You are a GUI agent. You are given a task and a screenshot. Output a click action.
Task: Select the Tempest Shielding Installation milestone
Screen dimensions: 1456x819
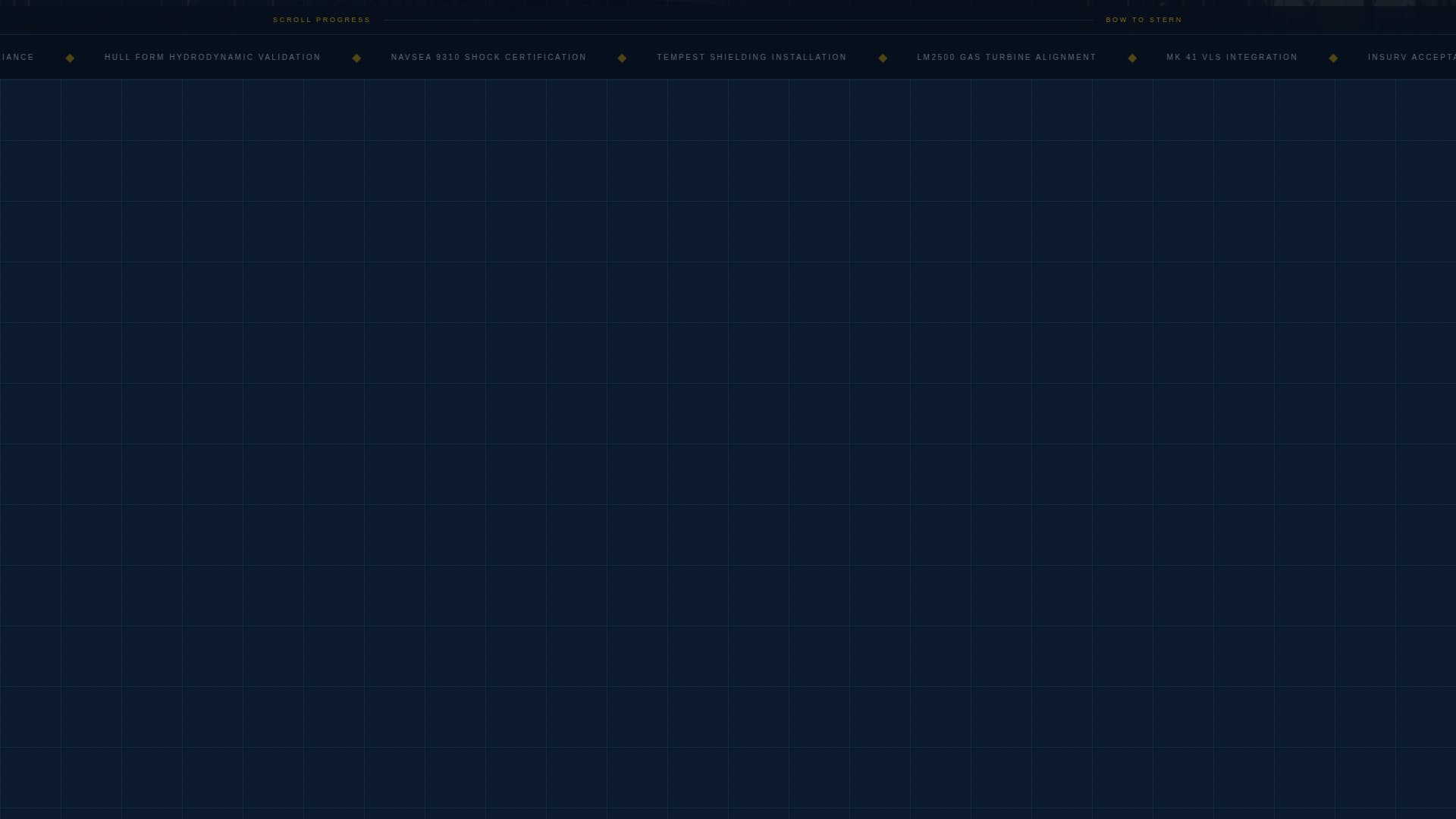coord(752,57)
